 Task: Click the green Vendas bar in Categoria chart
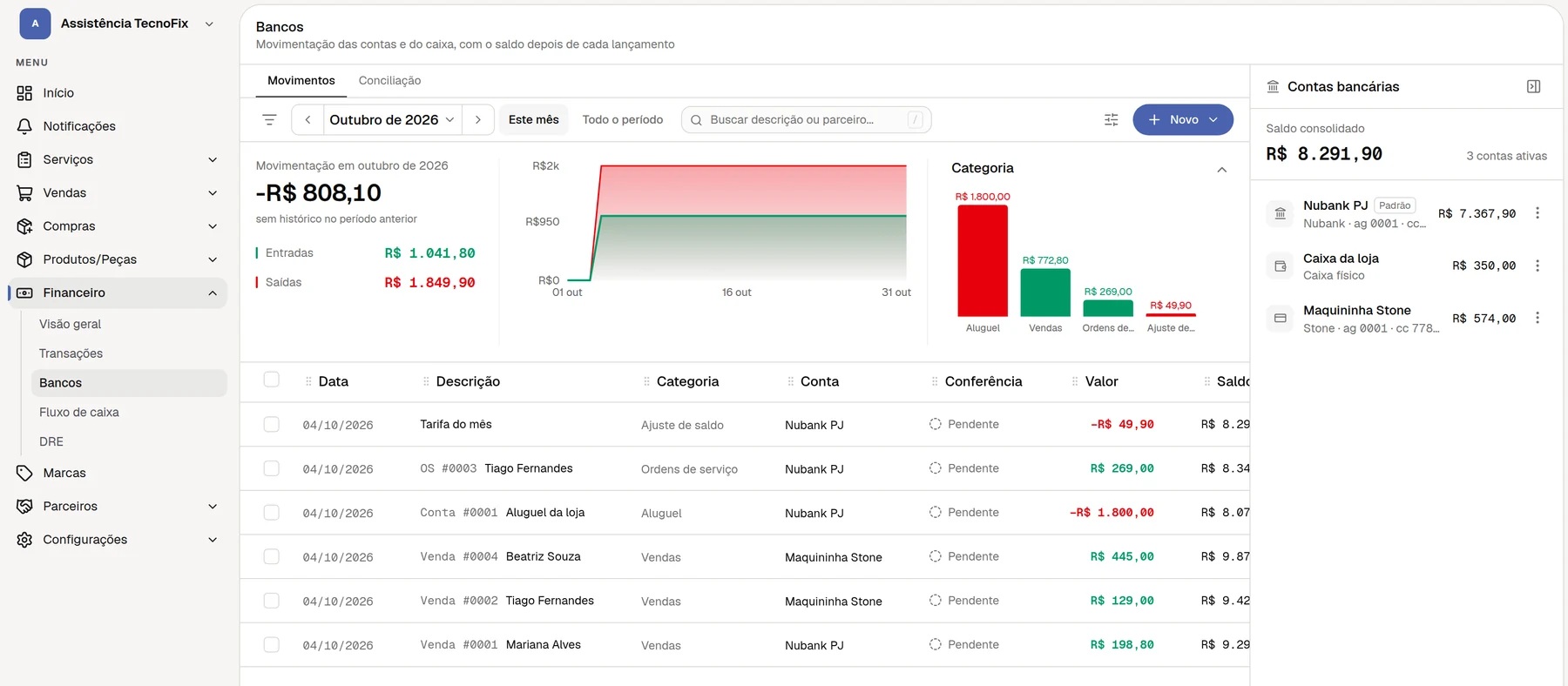pyautogui.click(x=1045, y=293)
